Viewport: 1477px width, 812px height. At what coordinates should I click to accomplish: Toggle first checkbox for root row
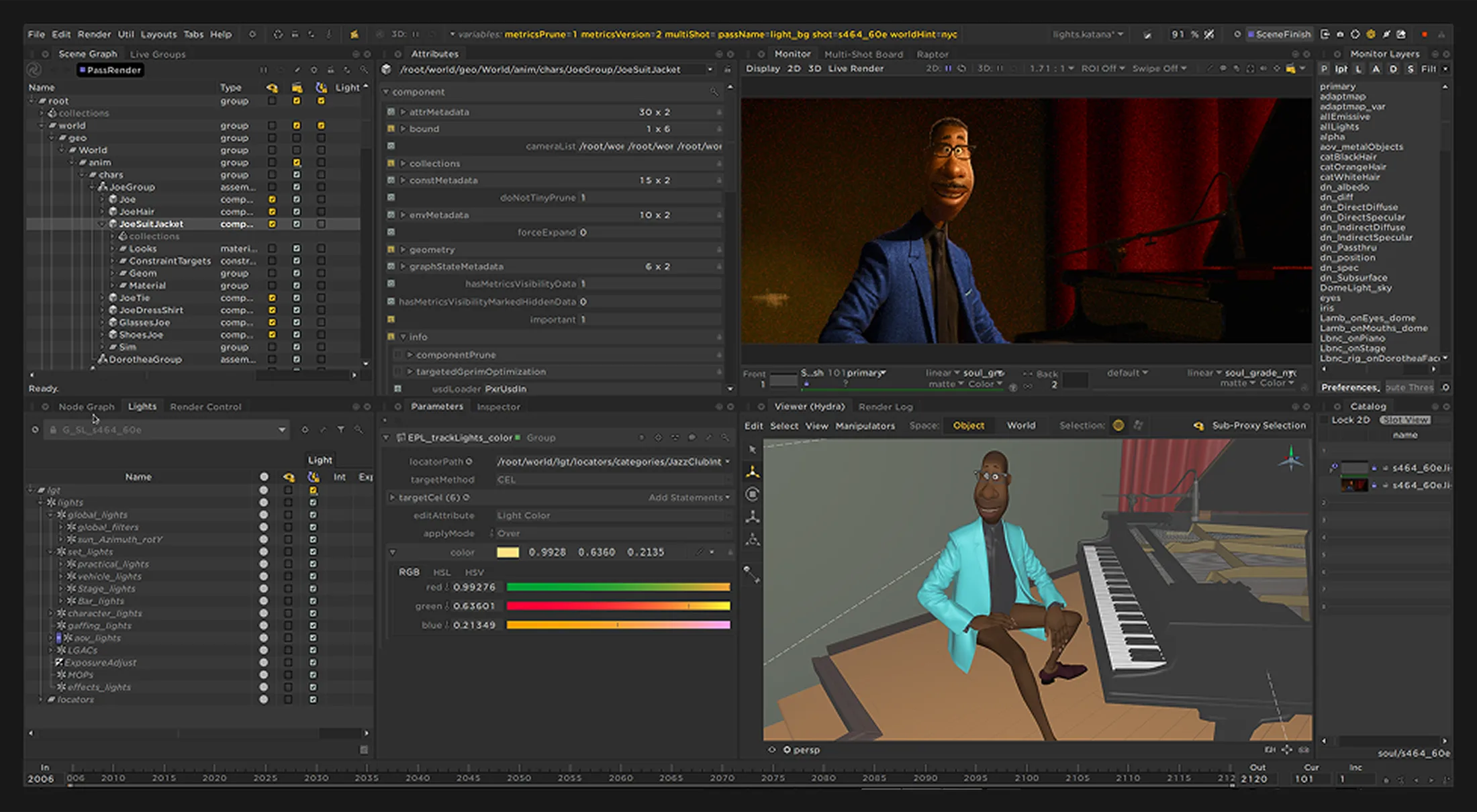[272, 101]
